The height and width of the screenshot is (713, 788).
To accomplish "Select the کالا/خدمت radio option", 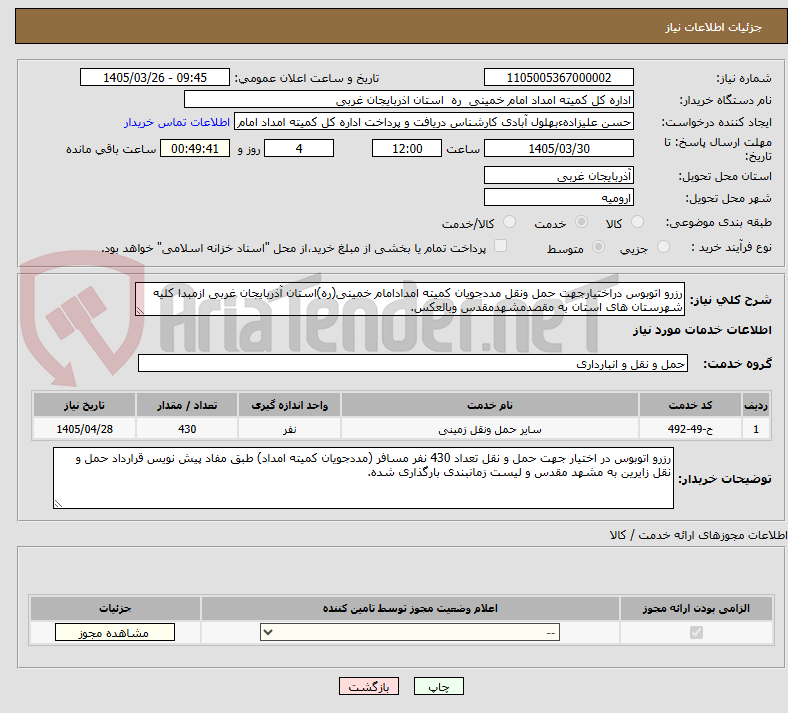I will click(x=510, y=222).
